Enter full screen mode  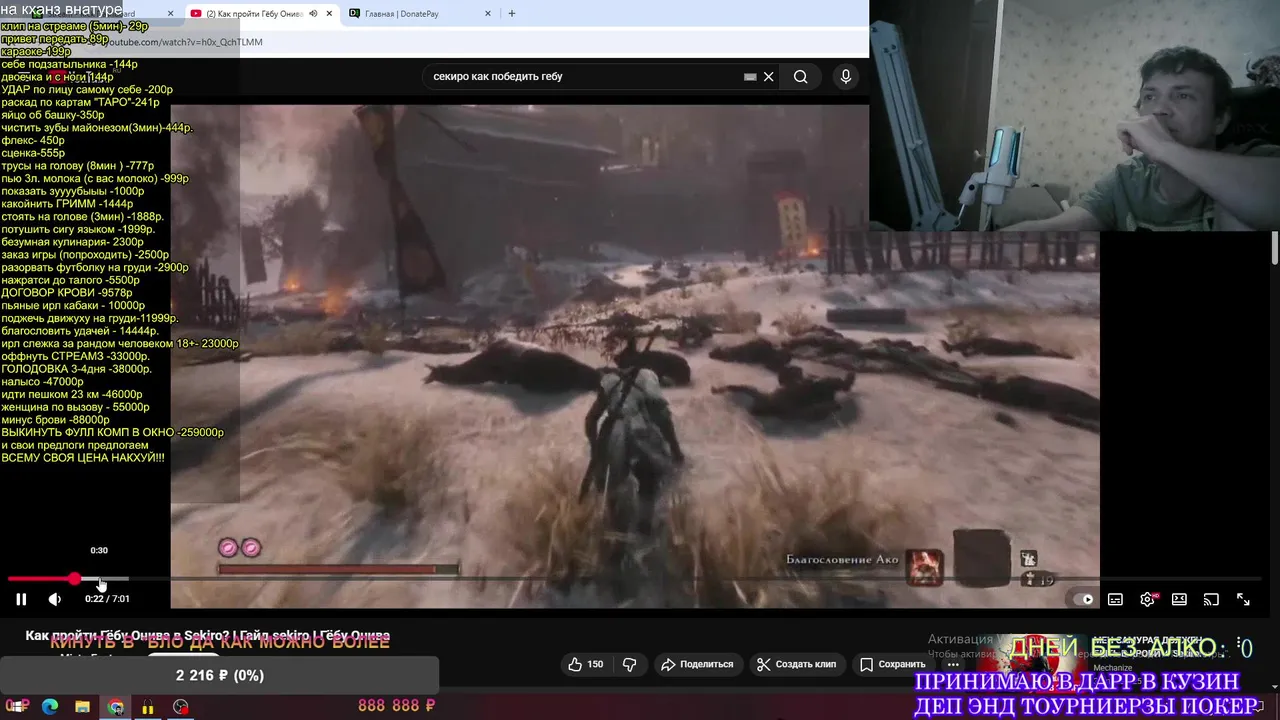tap(1243, 599)
